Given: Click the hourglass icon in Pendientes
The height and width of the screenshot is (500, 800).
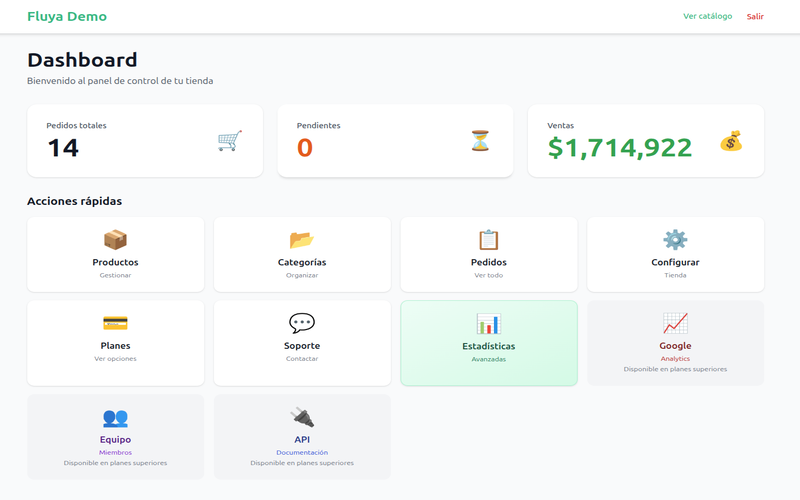Looking at the screenshot, I should pos(481,141).
